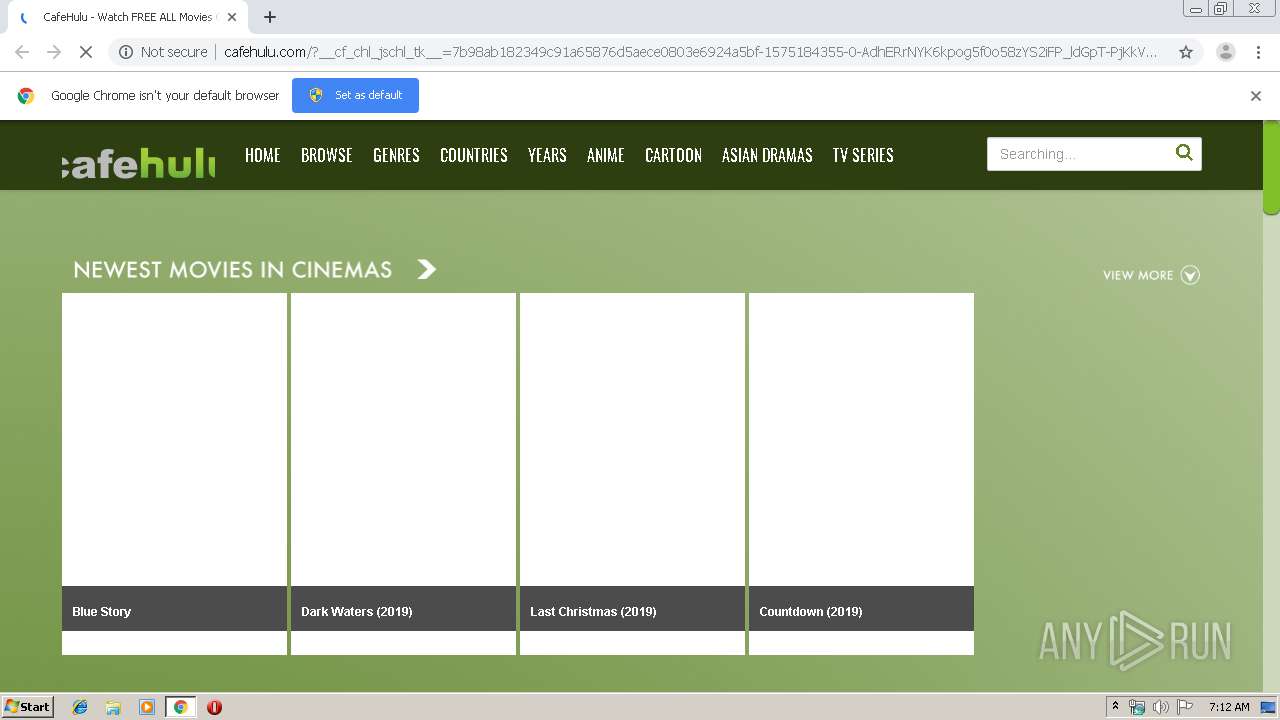
Task: Open Internet Explorer from taskbar
Action: pyautogui.click(x=80, y=707)
